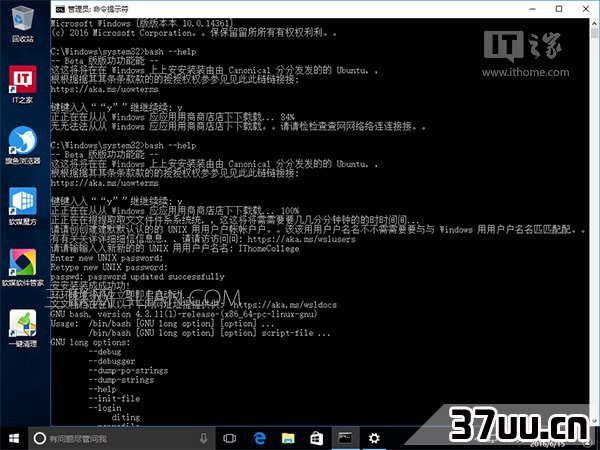Launch the 软媒软件管家 desktop shortcut
Image resolution: width=600 pixels, height=450 pixels.
pyautogui.click(x=23, y=267)
